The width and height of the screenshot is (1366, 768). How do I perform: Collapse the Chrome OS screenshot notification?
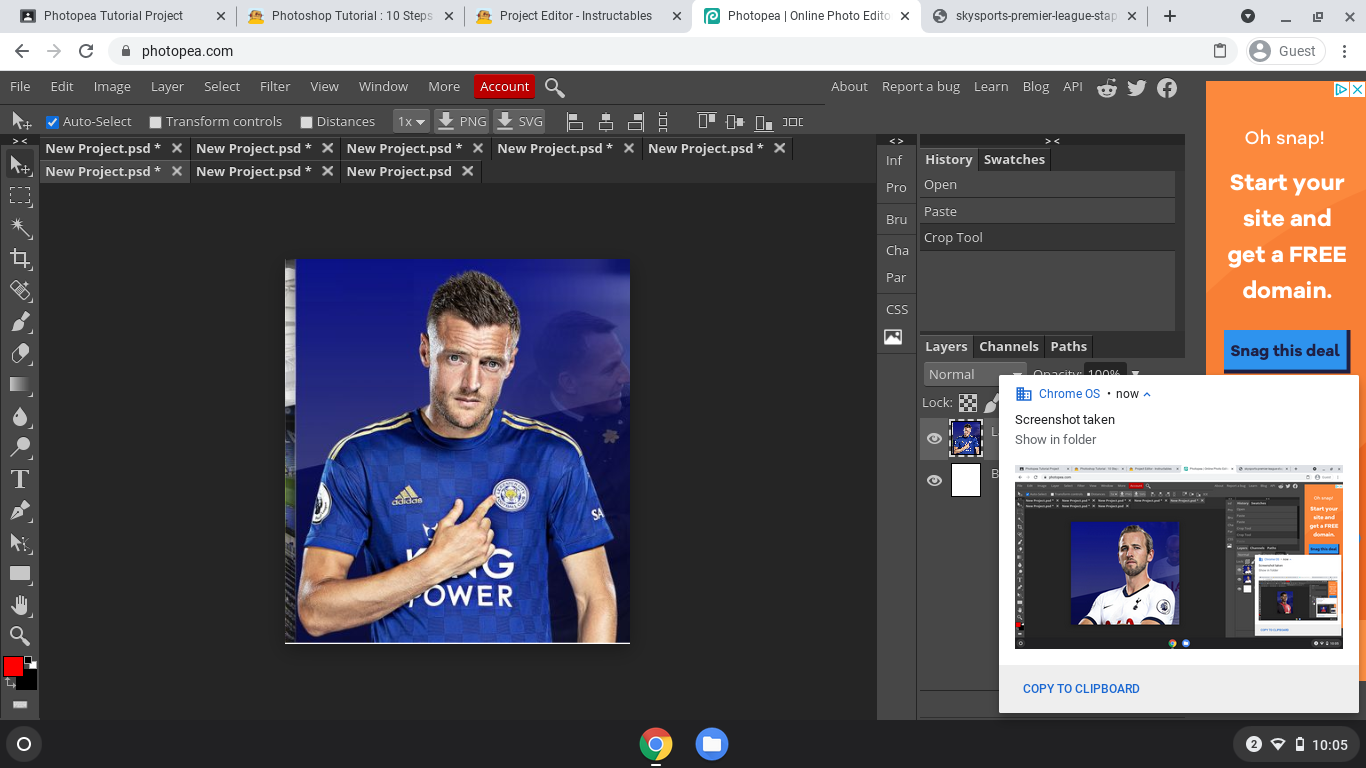[1147, 393]
